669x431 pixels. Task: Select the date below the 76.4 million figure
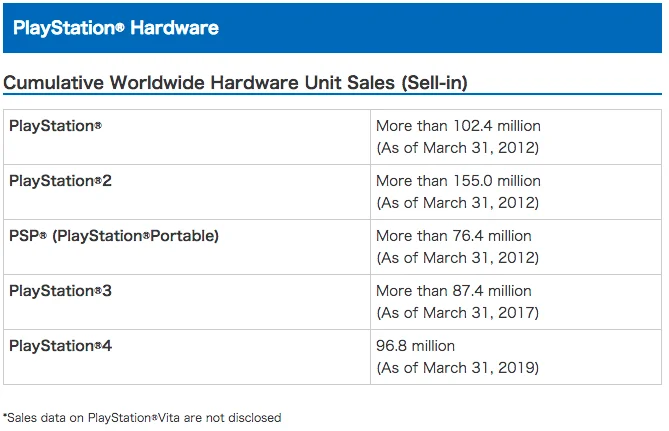pyautogui.click(x=457, y=258)
